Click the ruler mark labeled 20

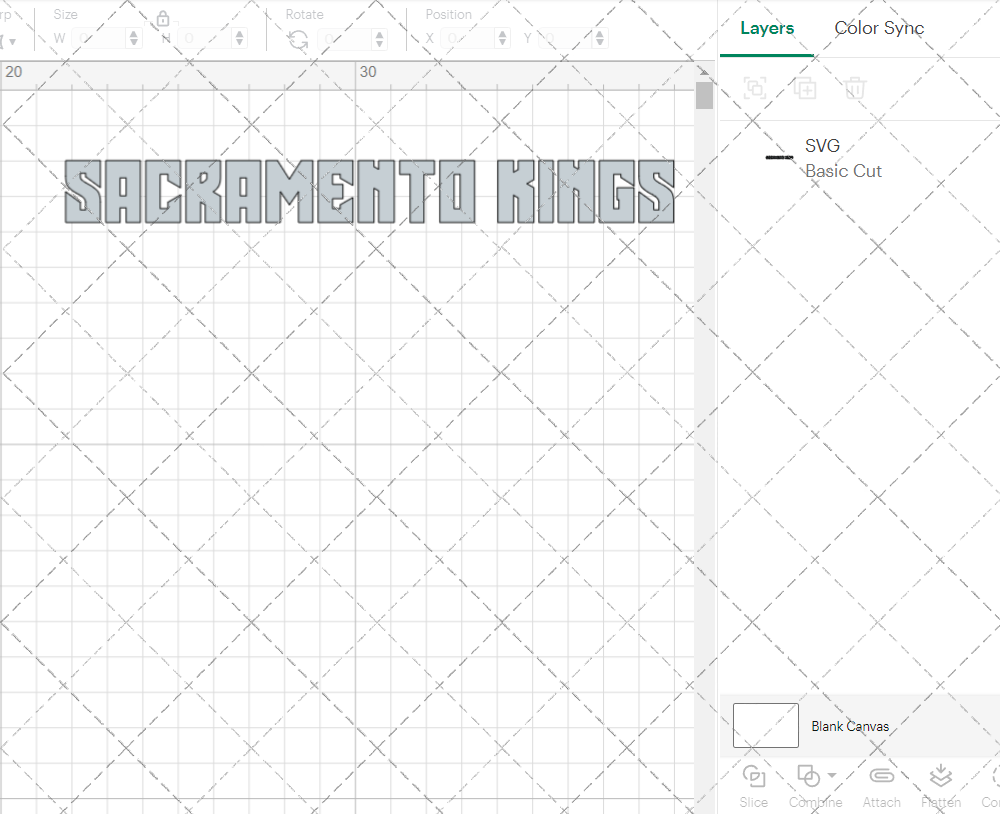coord(13,72)
